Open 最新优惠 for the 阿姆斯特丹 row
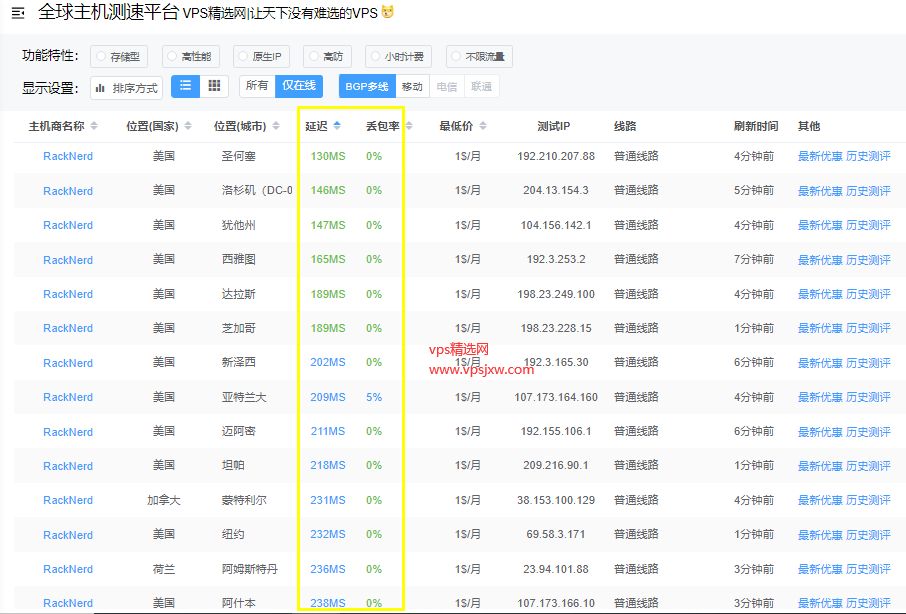Viewport: 906px width, 614px height. coord(820,569)
